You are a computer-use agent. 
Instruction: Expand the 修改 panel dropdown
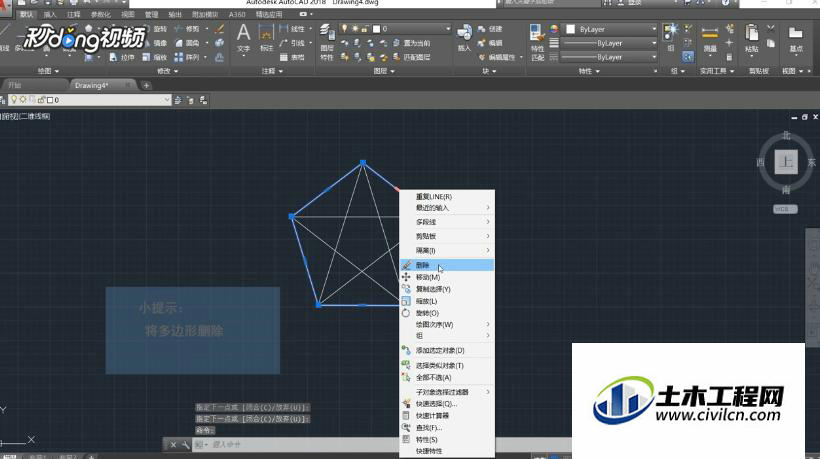168,71
